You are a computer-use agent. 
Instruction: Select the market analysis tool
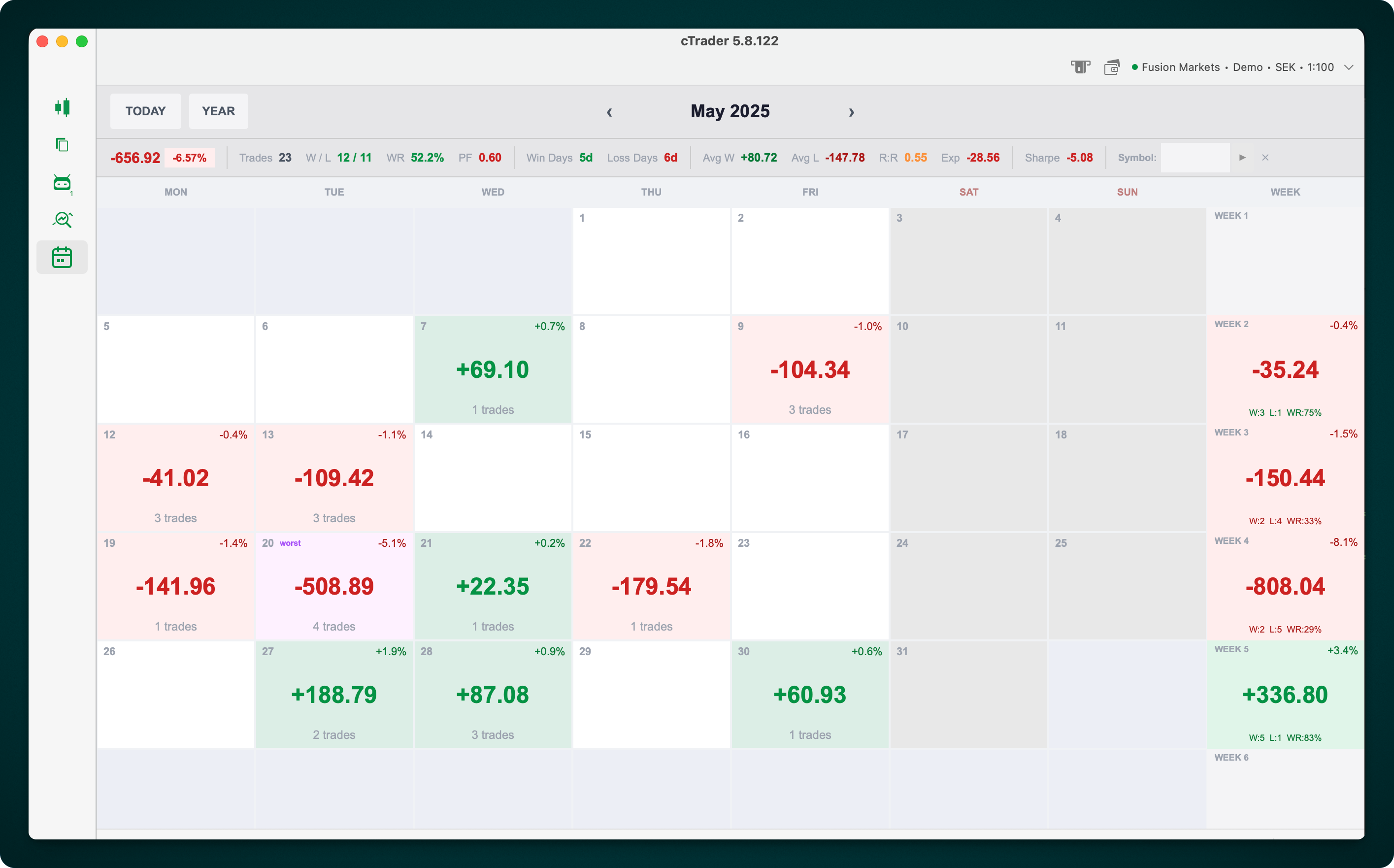[x=63, y=220]
